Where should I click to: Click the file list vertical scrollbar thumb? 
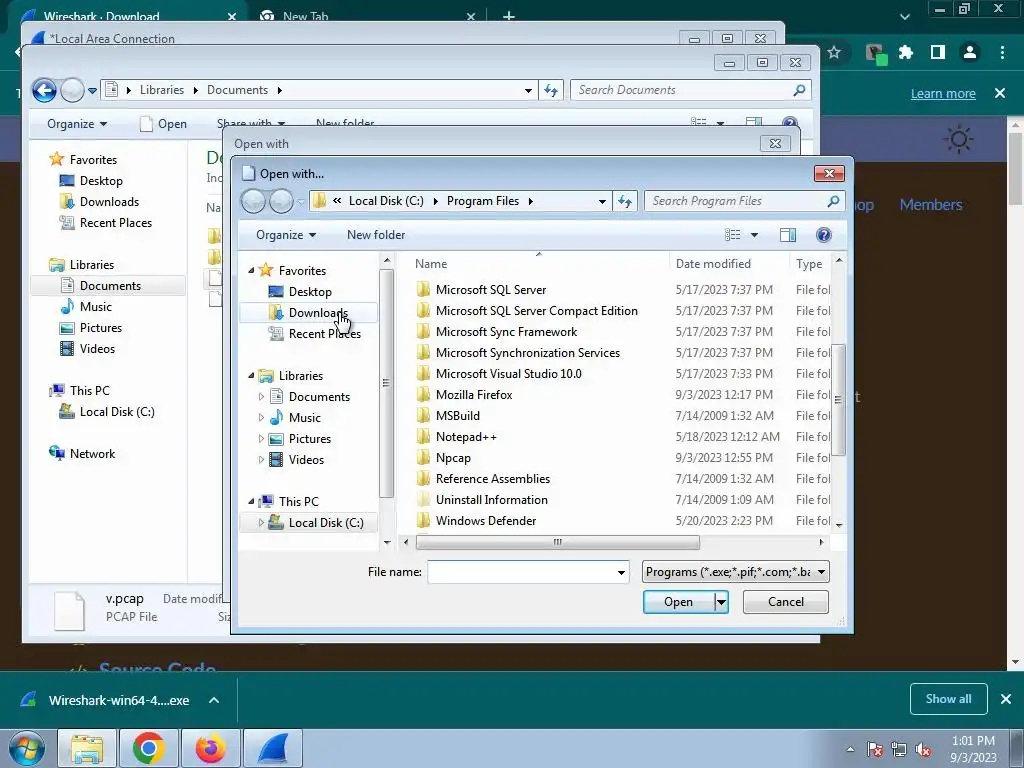click(839, 400)
